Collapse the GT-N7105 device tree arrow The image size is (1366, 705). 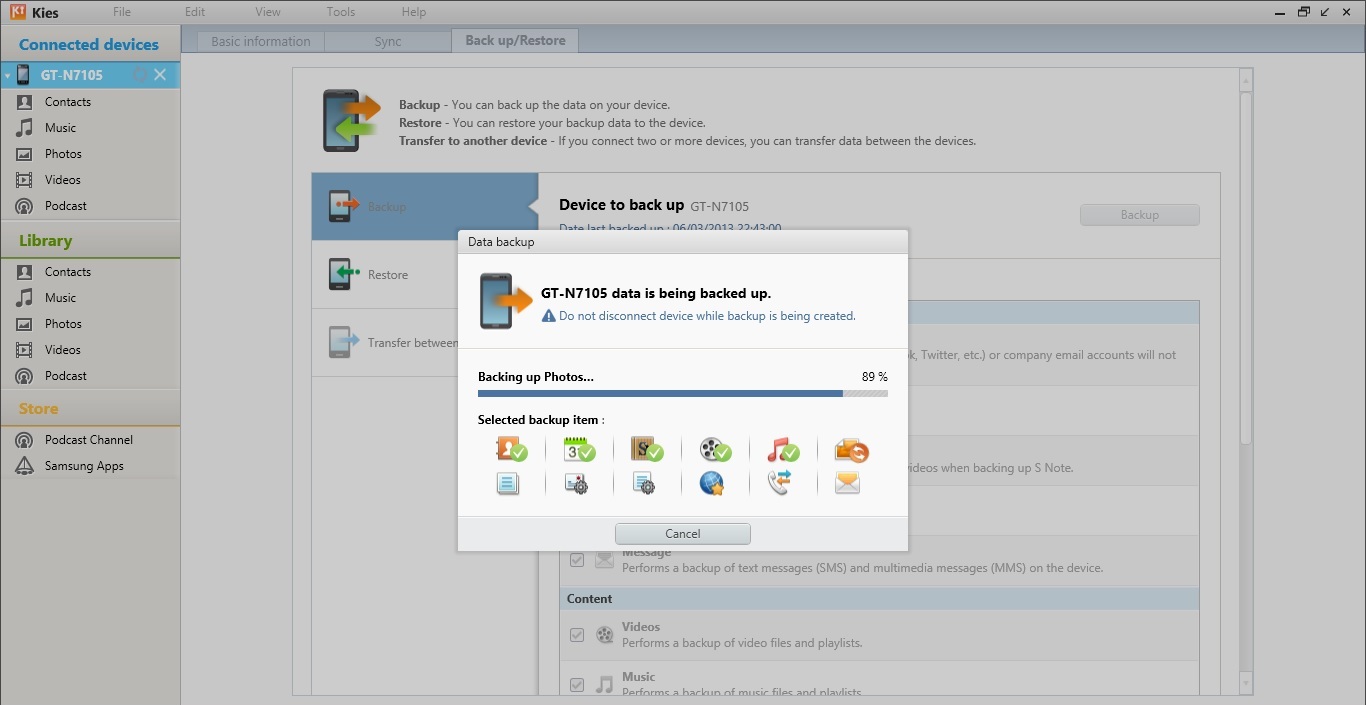(8, 76)
